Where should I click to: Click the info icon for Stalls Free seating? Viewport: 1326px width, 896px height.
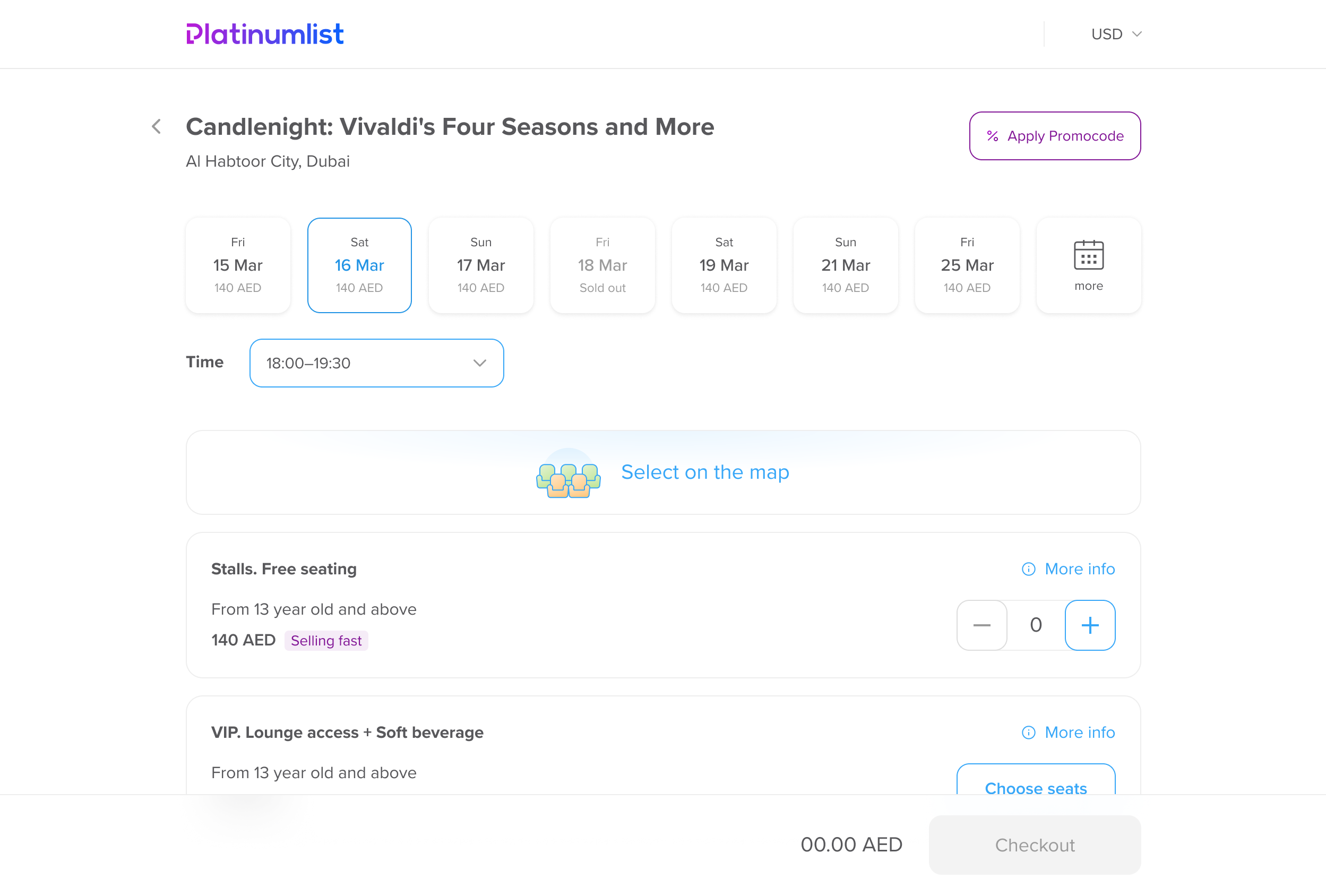pyautogui.click(x=1028, y=569)
